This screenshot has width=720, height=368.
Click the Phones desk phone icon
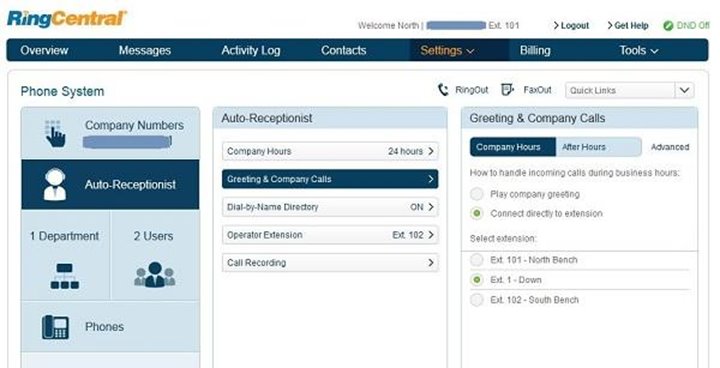55,327
